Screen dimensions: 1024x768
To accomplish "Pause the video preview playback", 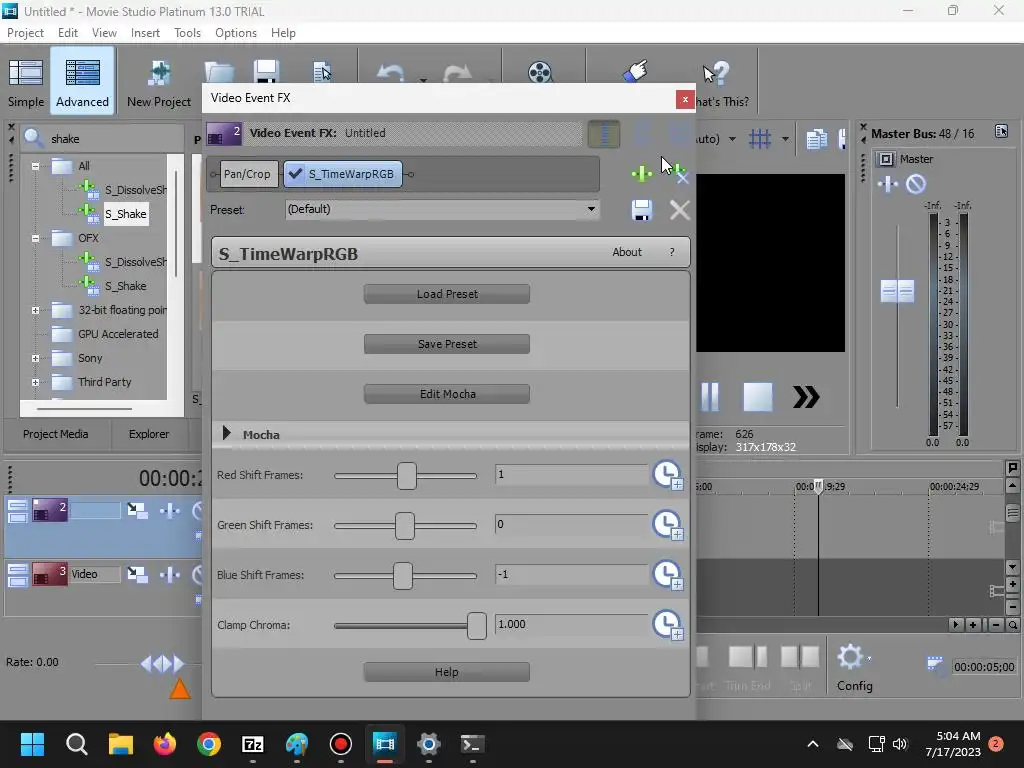I will (709, 396).
